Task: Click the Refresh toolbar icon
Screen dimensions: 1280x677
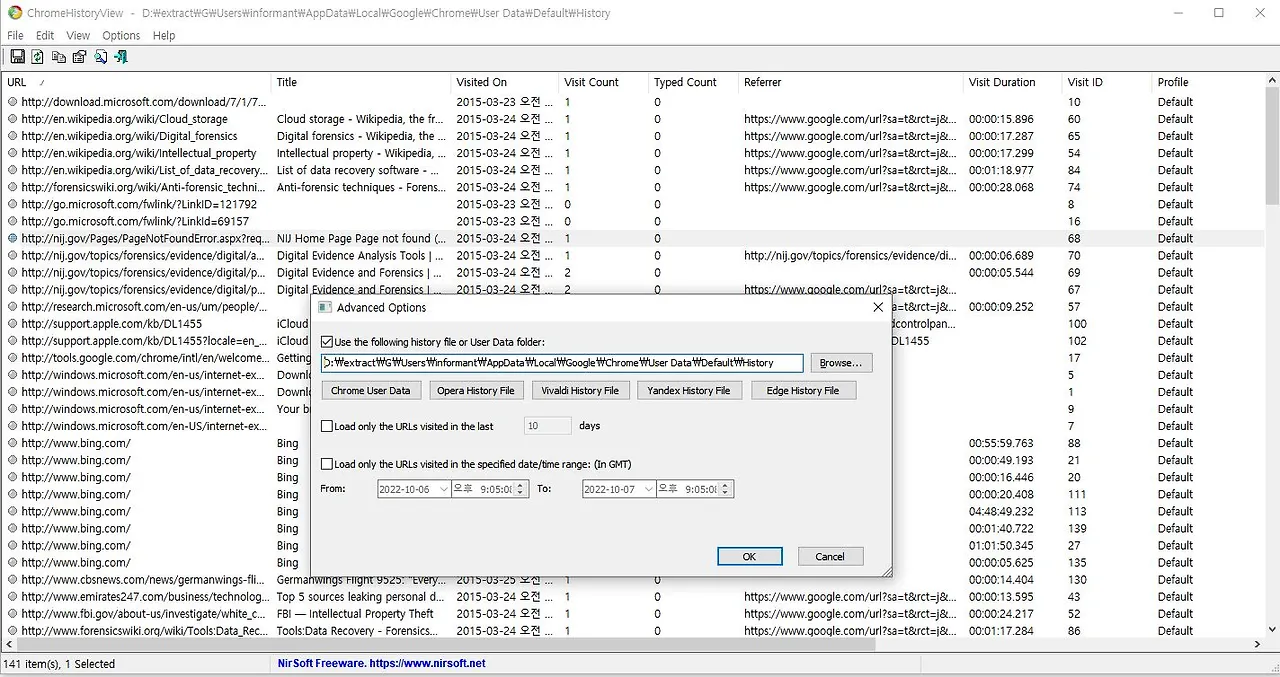Action: pyautogui.click(x=37, y=57)
